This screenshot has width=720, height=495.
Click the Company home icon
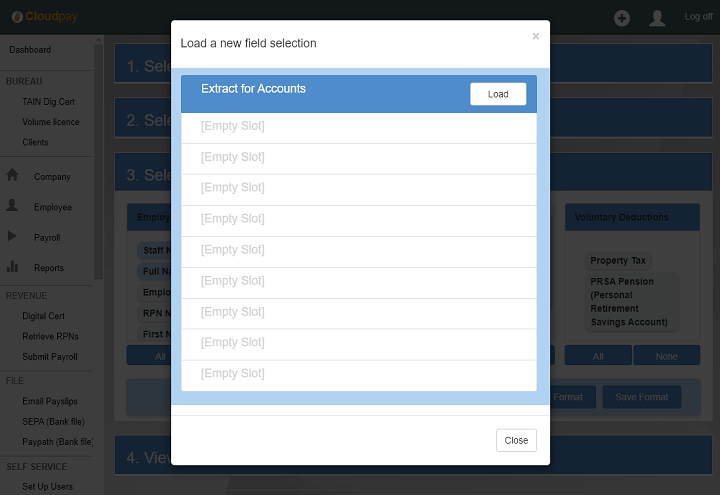point(13,175)
